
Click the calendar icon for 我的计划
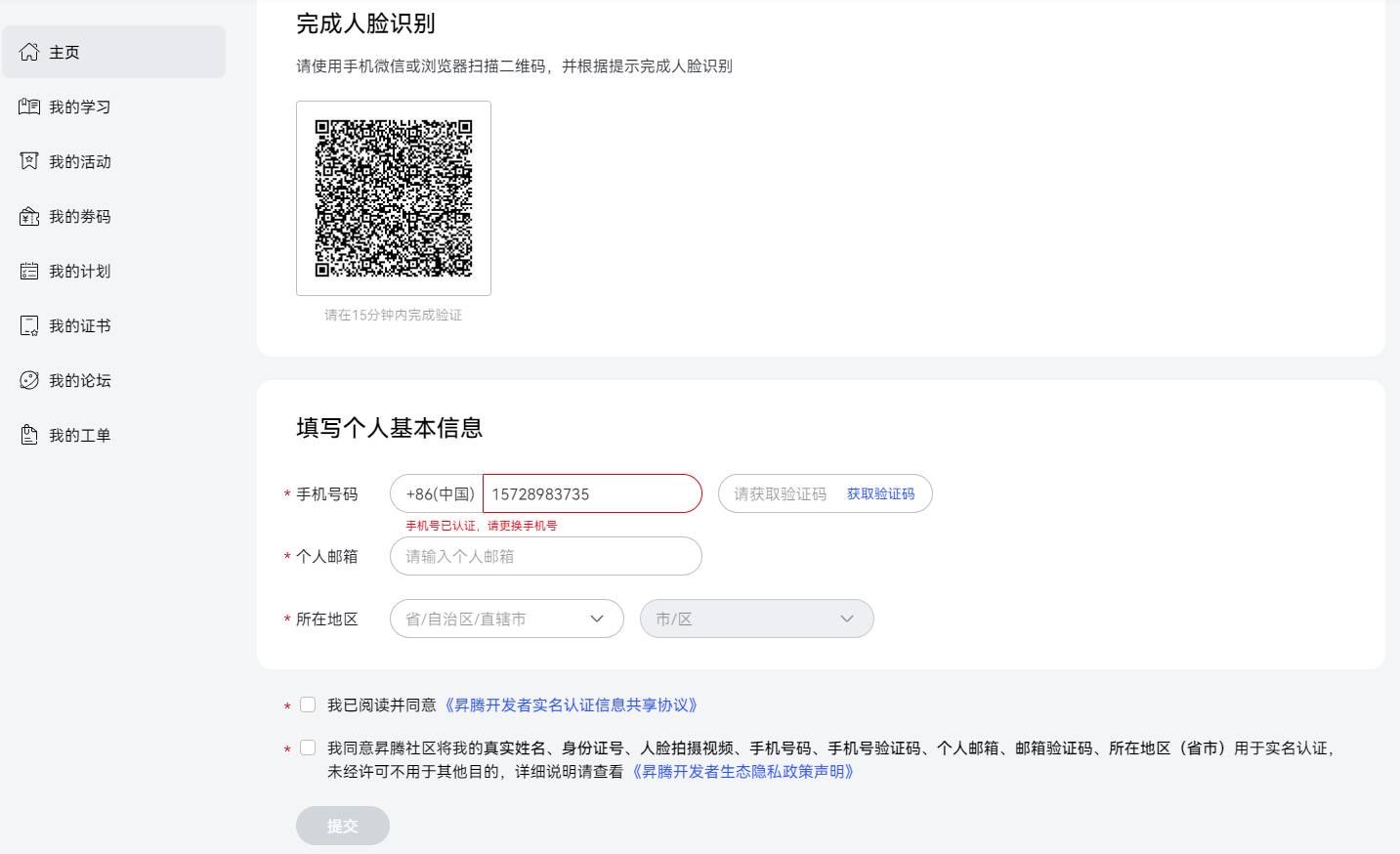pyautogui.click(x=29, y=271)
